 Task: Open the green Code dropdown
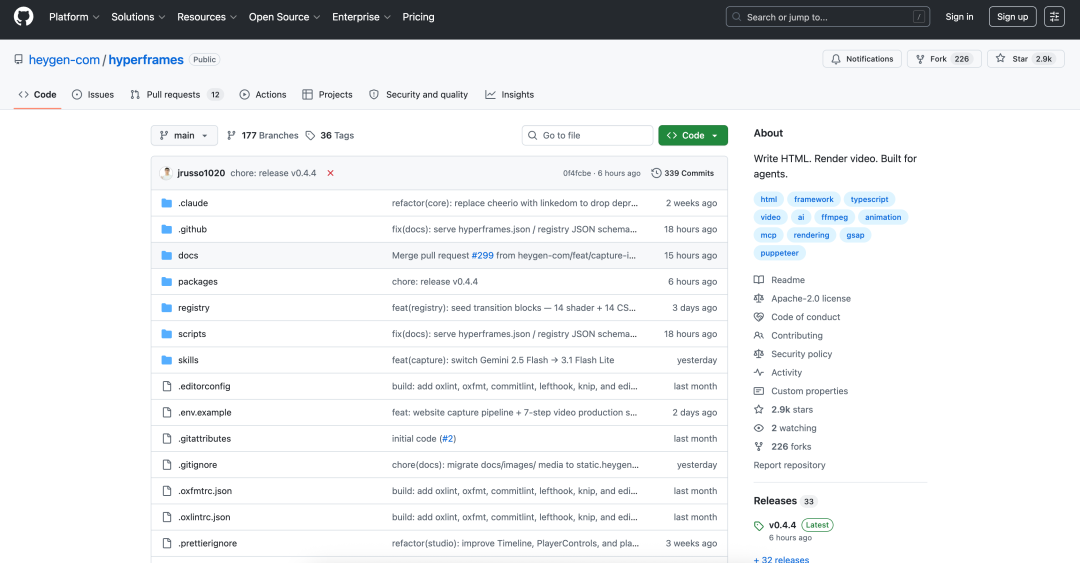click(692, 135)
